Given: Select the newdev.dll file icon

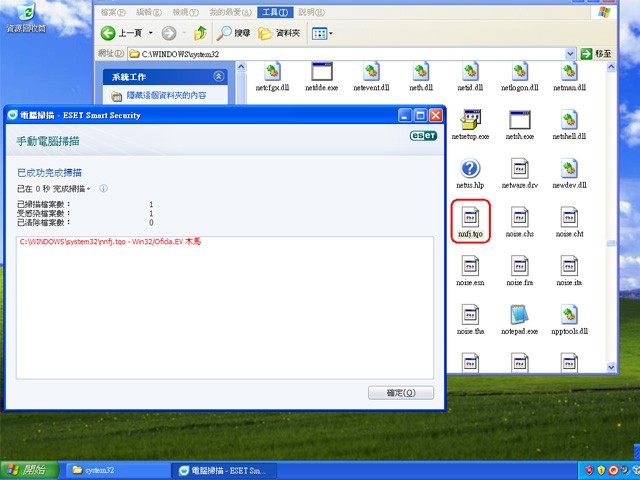Looking at the screenshot, I should point(569,169).
